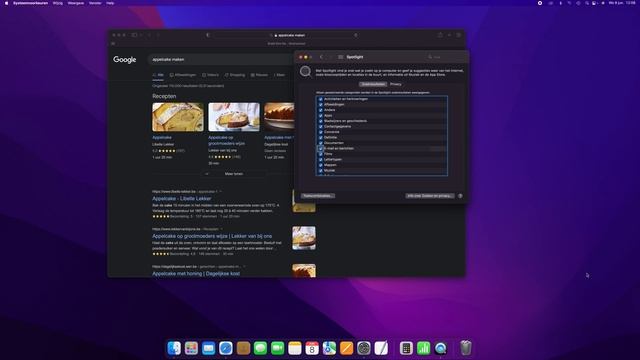Open the first Appelcake recipe thumbnail
This screenshot has width=640, height=360.
coord(178,117)
